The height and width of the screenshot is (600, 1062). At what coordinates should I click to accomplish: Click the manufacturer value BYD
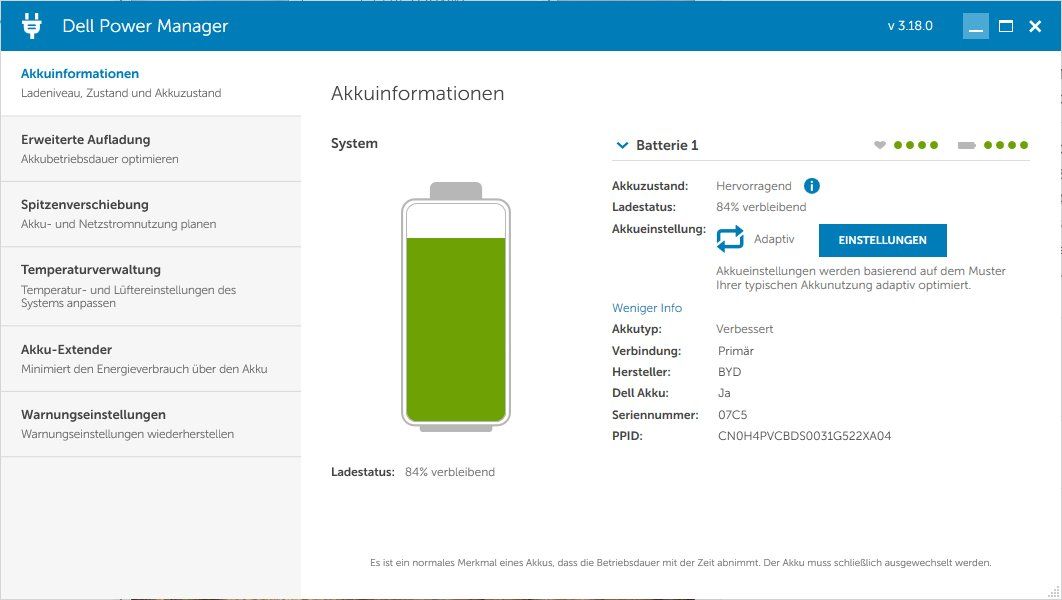click(x=729, y=372)
